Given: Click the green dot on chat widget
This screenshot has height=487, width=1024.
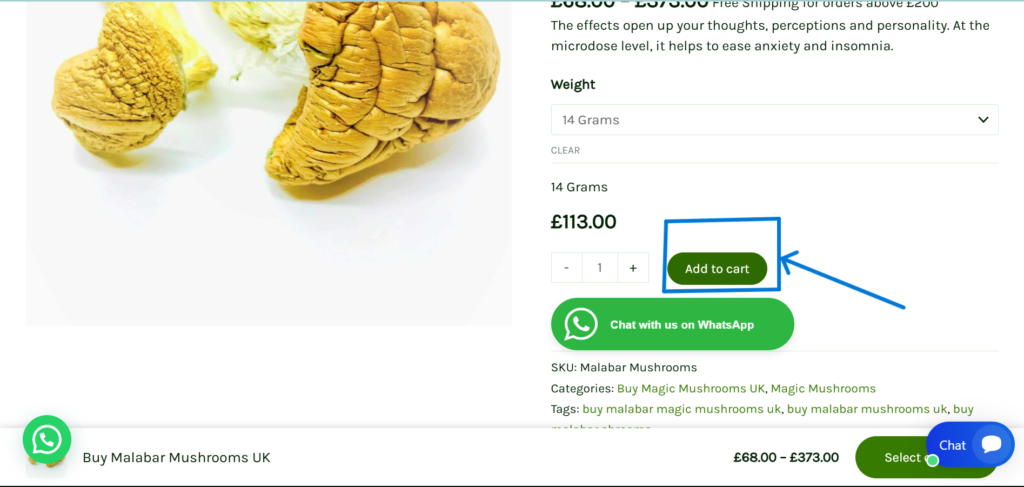Looking at the screenshot, I should tap(933, 461).
